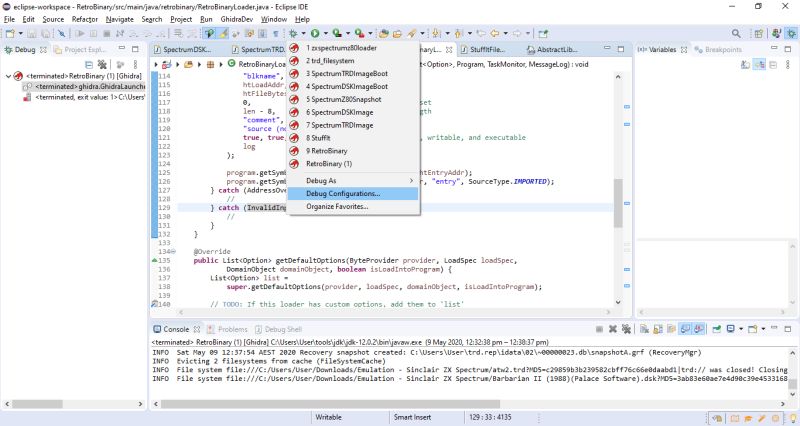Open the GhidraDev menu
Image resolution: width=800 pixels, height=426 pixels.
pos(237,19)
